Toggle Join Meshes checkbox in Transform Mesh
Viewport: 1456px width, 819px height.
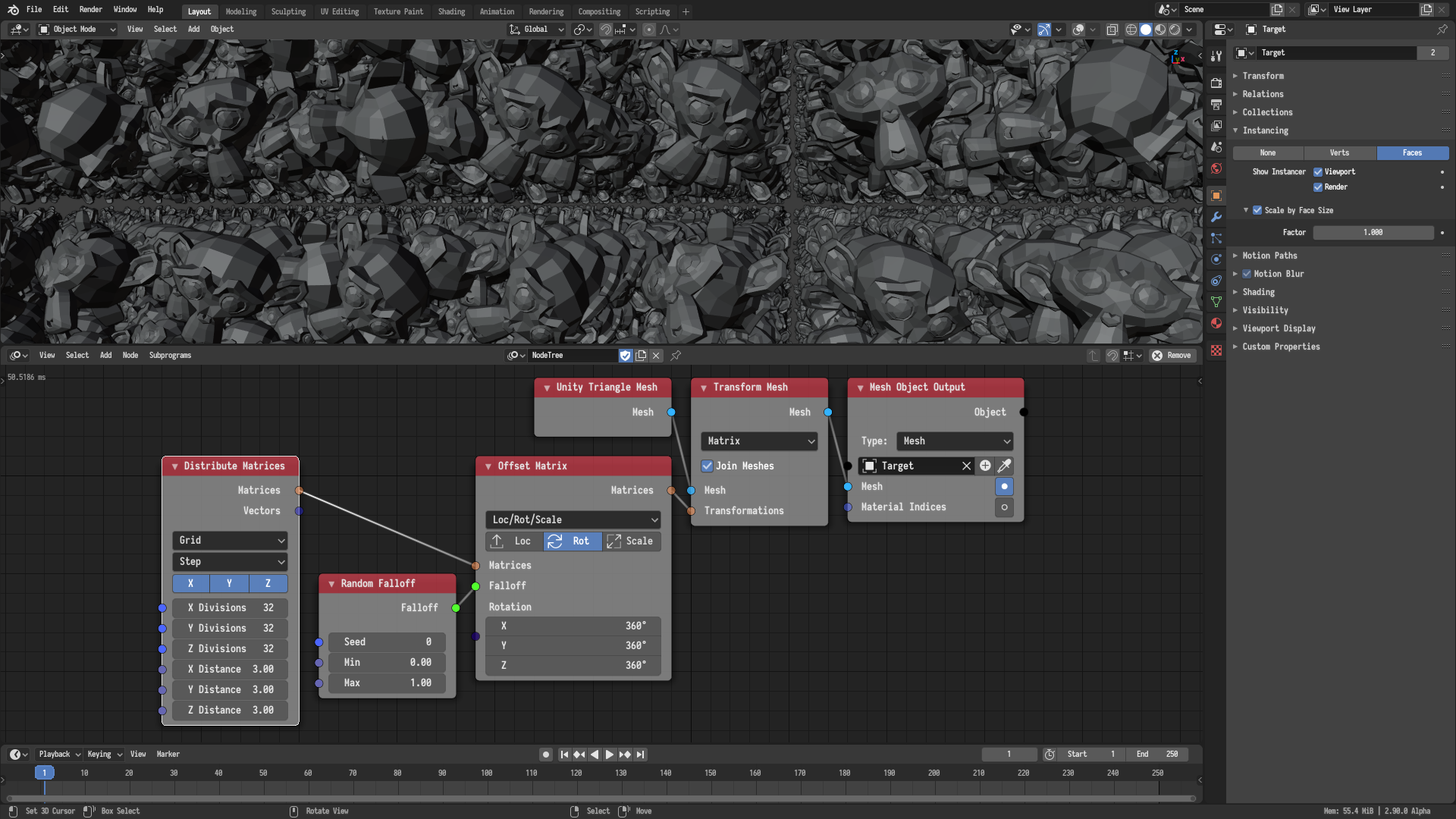pos(707,466)
